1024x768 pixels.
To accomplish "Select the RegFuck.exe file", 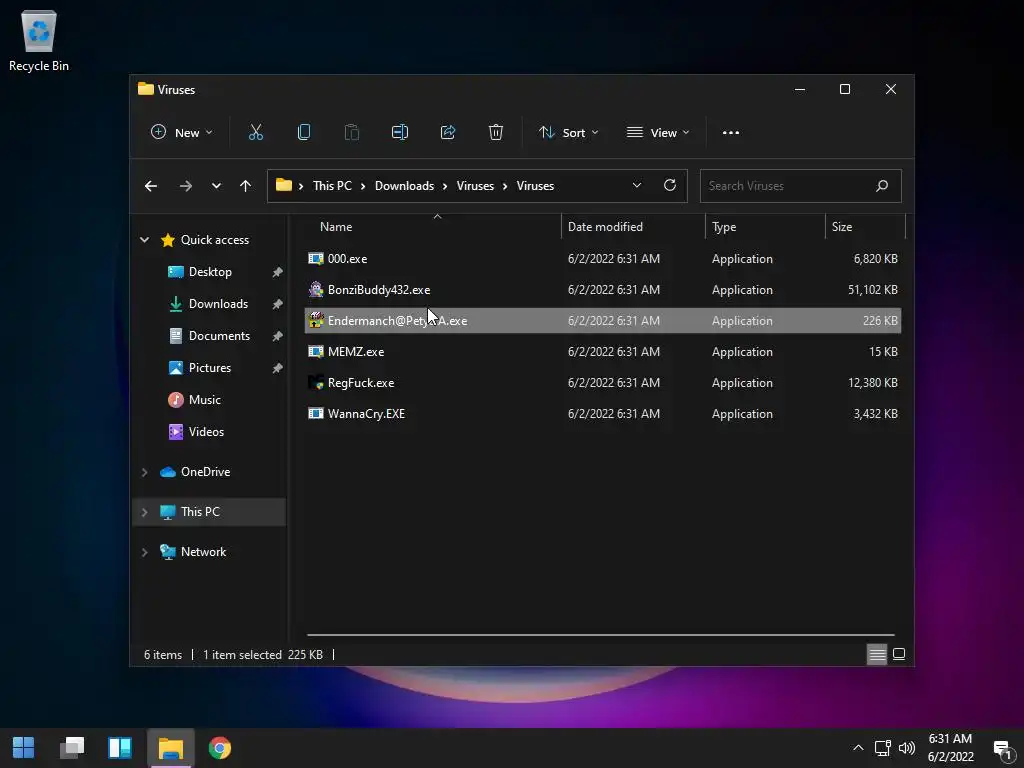I will (x=603, y=383).
